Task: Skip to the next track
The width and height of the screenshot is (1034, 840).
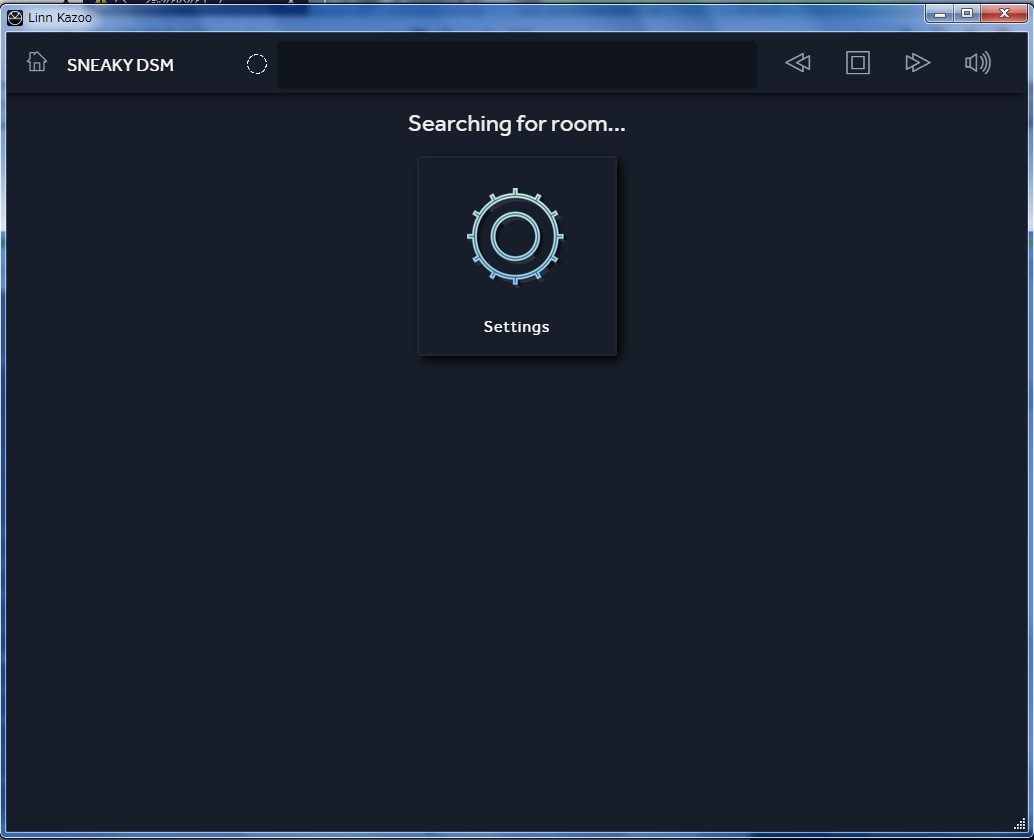Action: tap(917, 63)
